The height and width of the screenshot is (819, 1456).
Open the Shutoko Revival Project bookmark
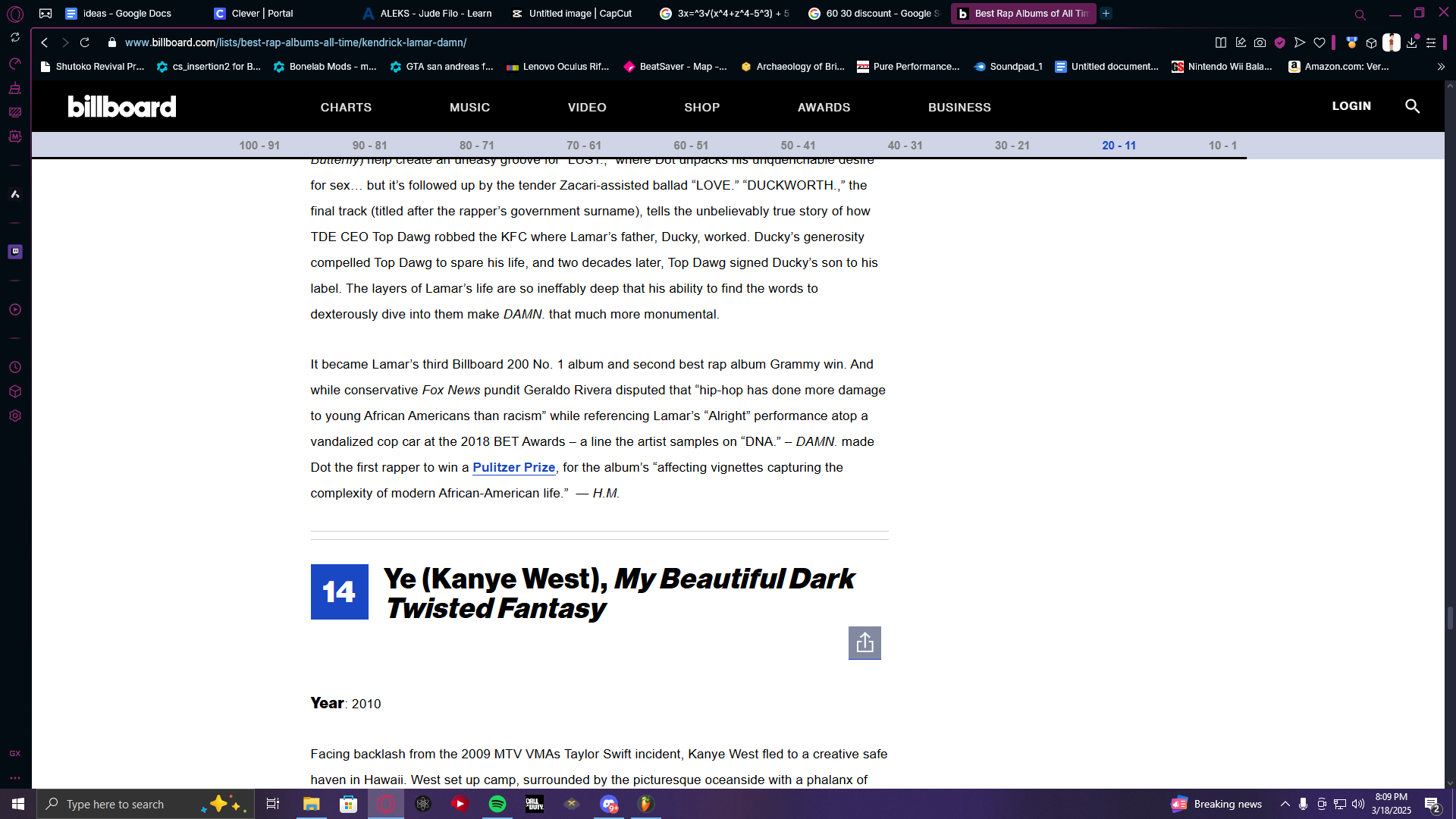pyautogui.click(x=92, y=67)
